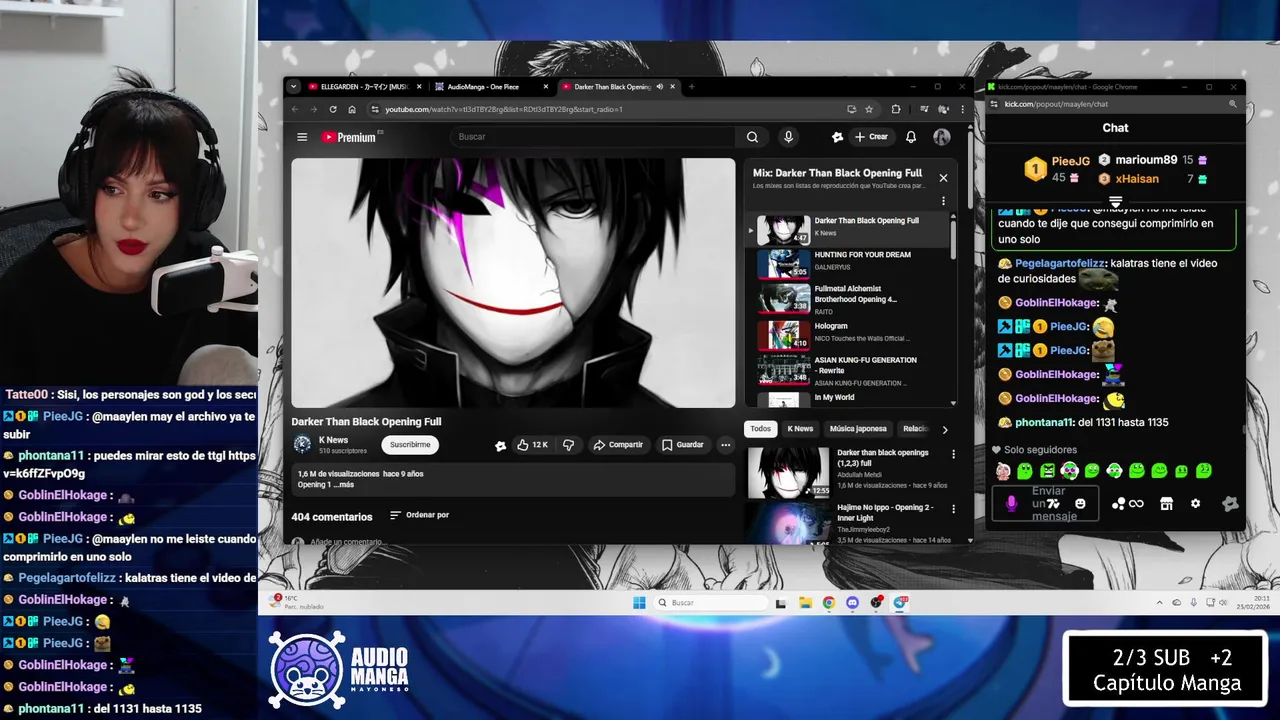Screen dimensions: 1280x720
Task: Bookmark this page with star icon
Action: click(869, 109)
